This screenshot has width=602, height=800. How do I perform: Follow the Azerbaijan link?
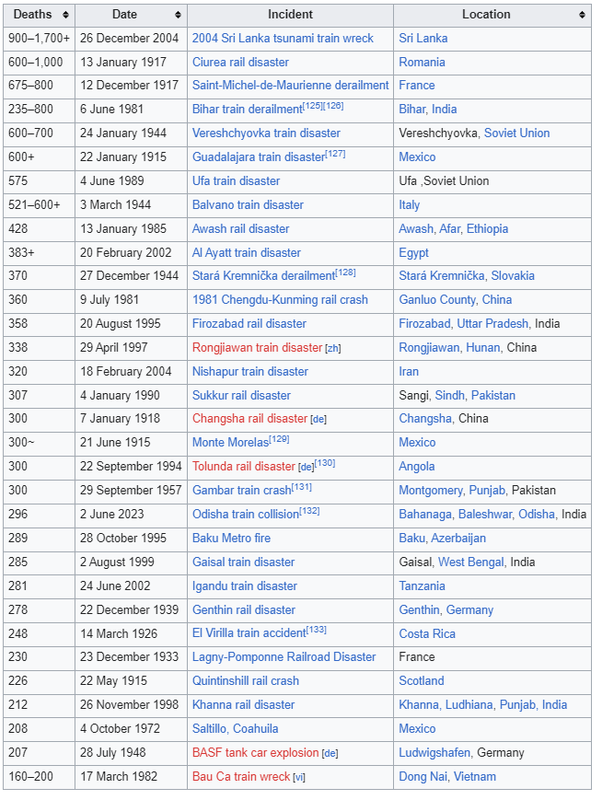[x=458, y=539]
